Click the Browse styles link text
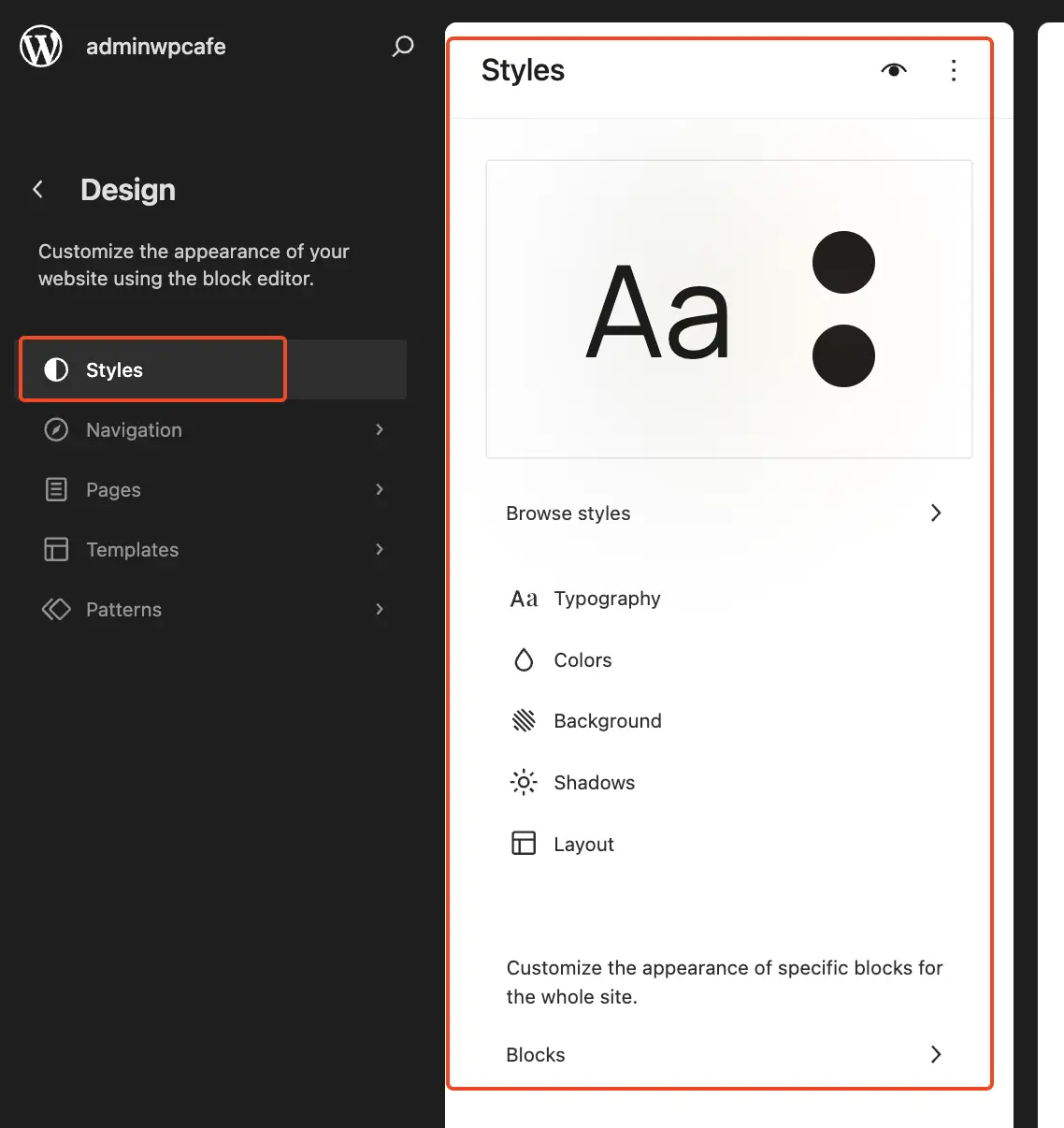 [x=568, y=513]
